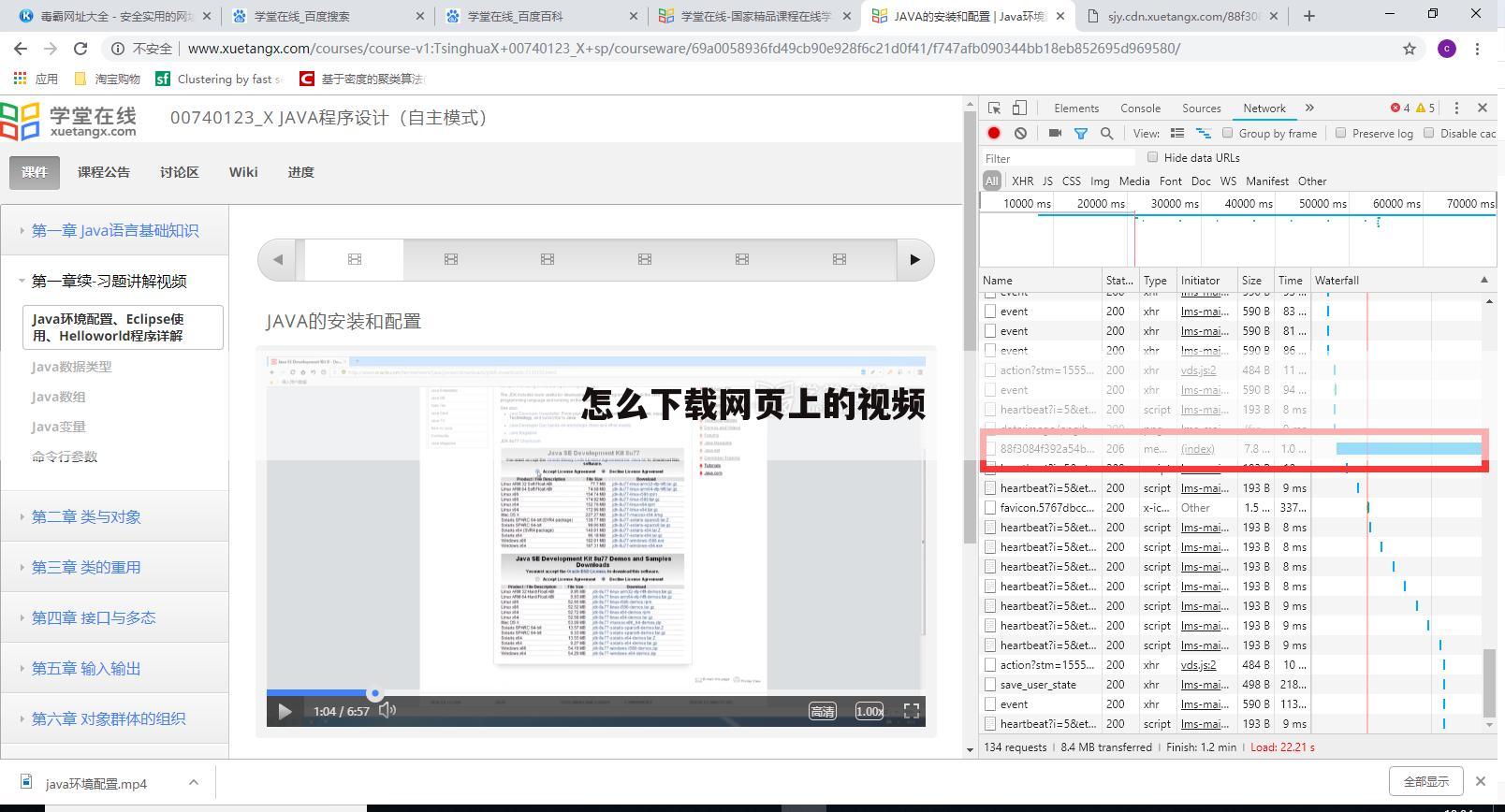Open the Chrome profile avatar
Image resolution: width=1505 pixels, height=812 pixels.
coord(1446,49)
